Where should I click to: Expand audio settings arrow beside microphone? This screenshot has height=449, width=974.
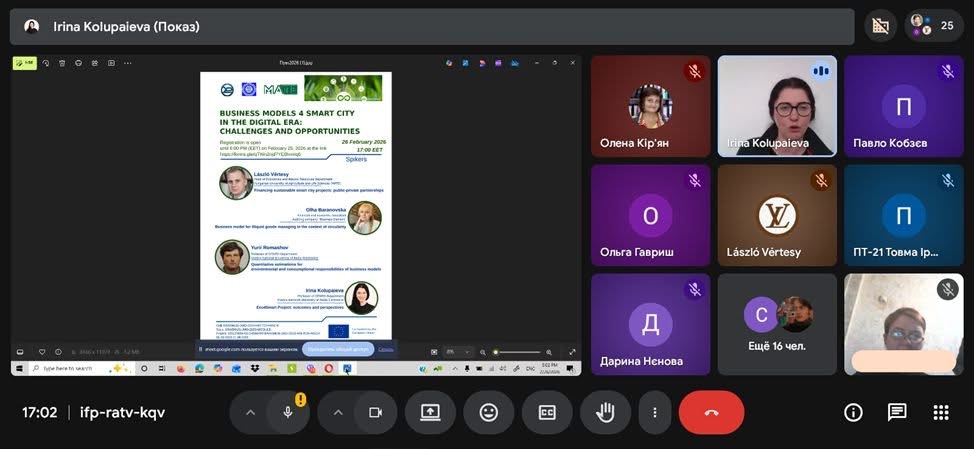pyautogui.click(x=250, y=412)
